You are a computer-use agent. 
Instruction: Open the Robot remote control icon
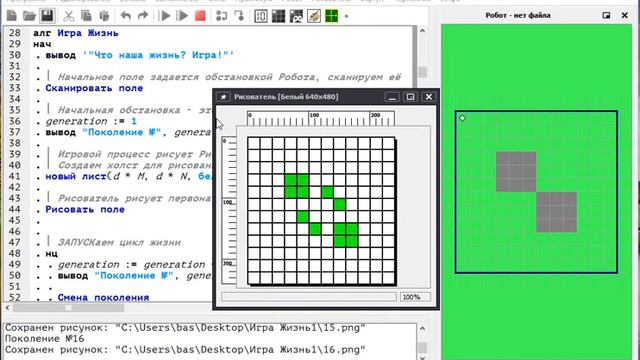coord(296,16)
